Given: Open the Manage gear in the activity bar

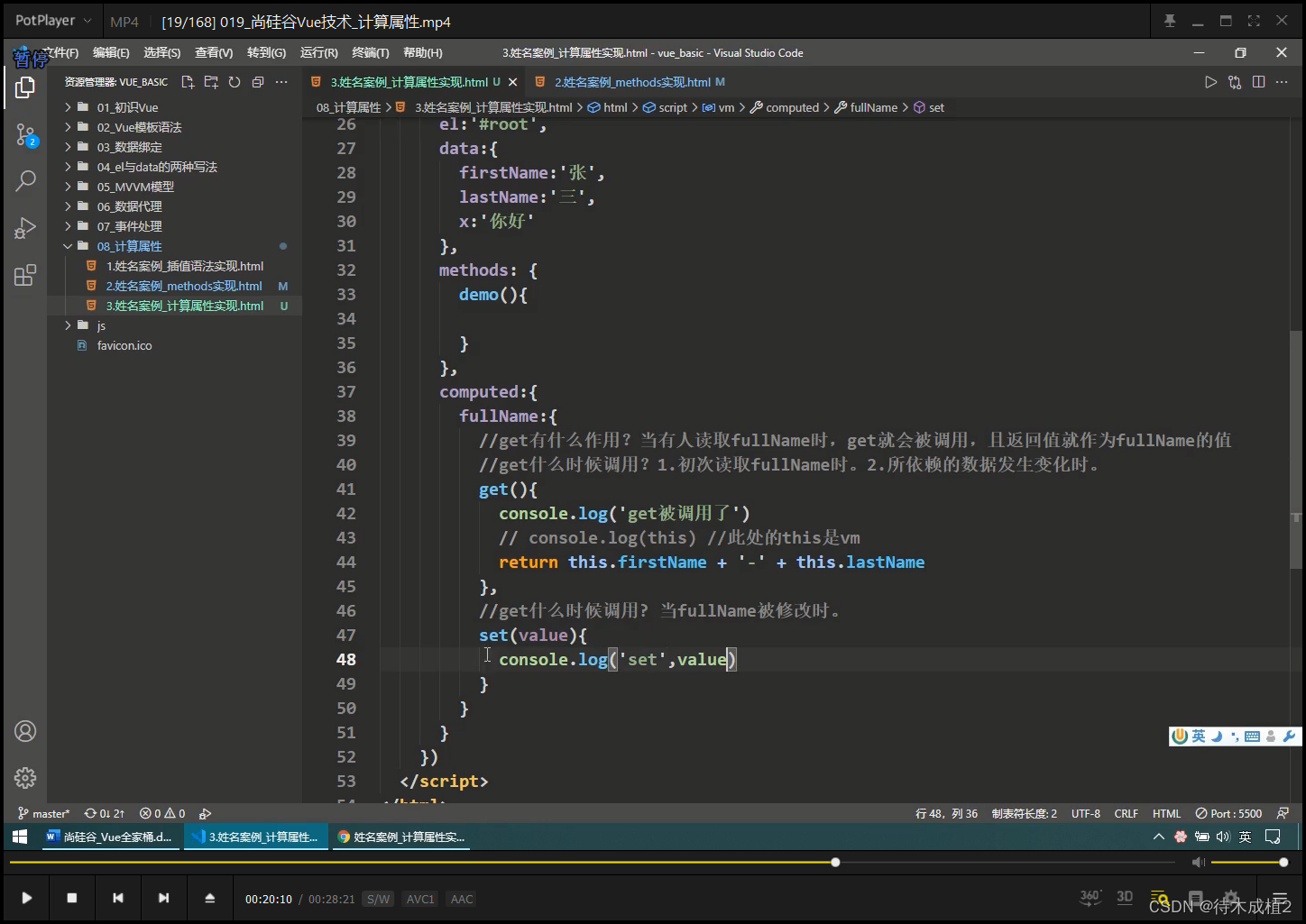Looking at the screenshot, I should [x=25, y=777].
